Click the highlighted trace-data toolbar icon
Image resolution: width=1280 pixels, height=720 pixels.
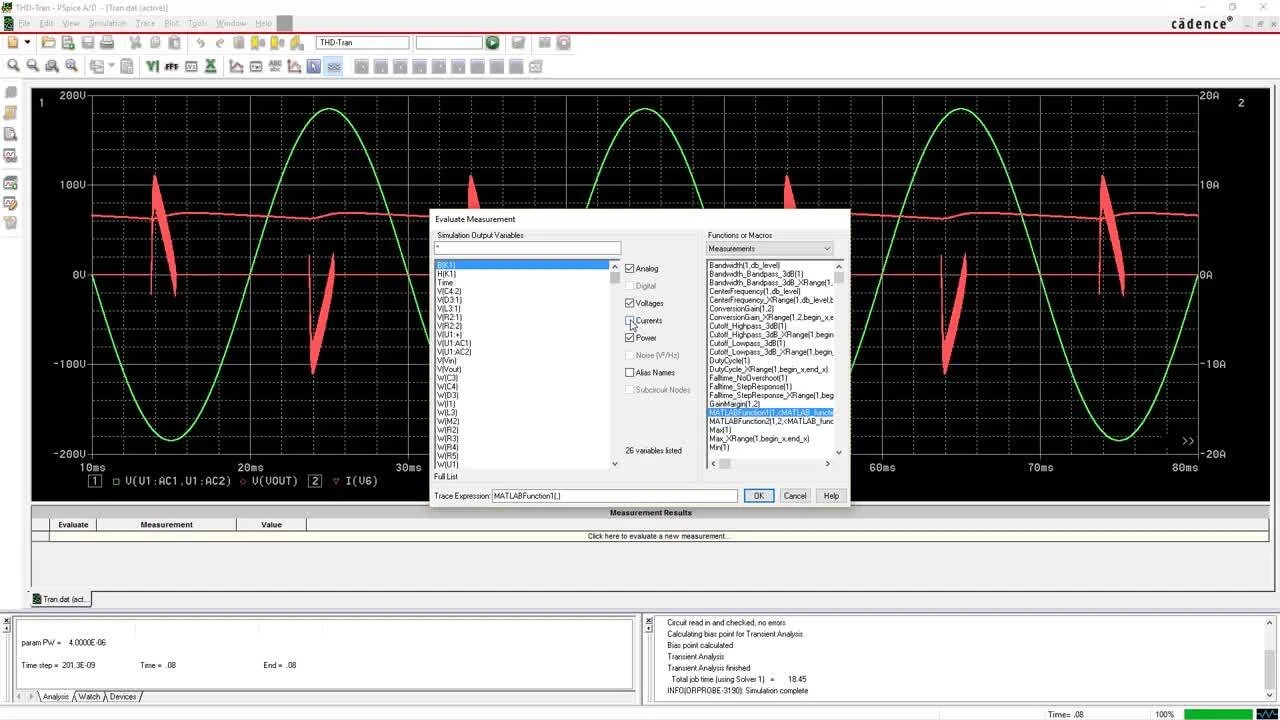(x=333, y=66)
